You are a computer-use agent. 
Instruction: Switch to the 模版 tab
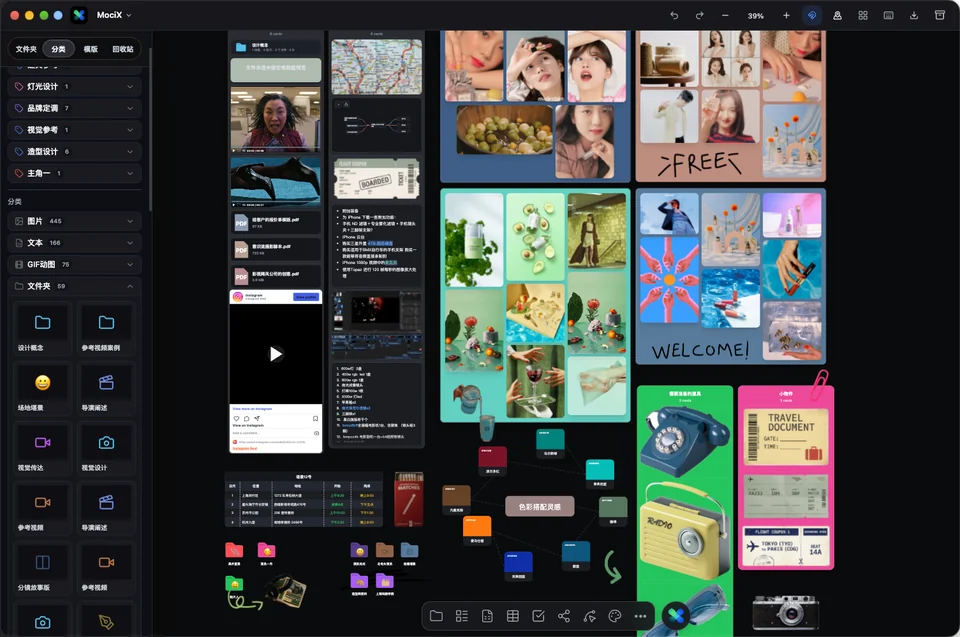coord(91,49)
